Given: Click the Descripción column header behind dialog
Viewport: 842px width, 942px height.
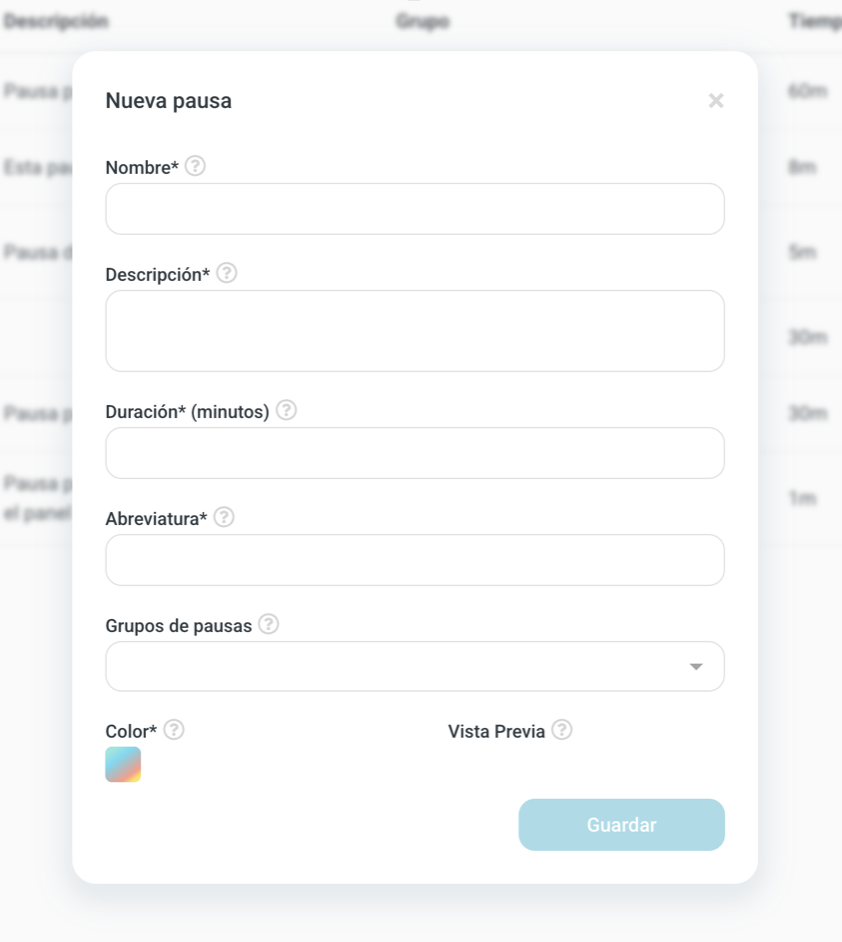Looking at the screenshot, I should (56, 21).
